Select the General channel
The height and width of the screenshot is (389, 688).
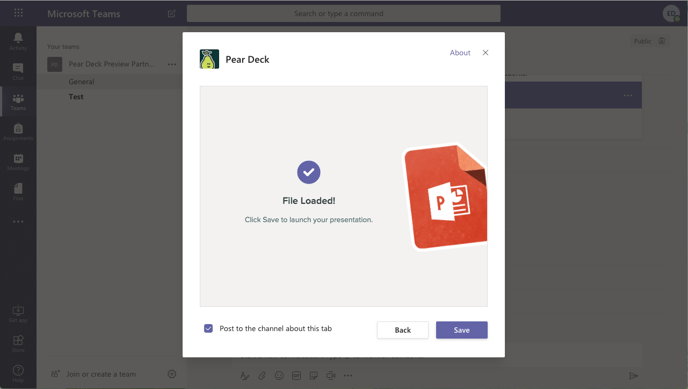point(81,82)
